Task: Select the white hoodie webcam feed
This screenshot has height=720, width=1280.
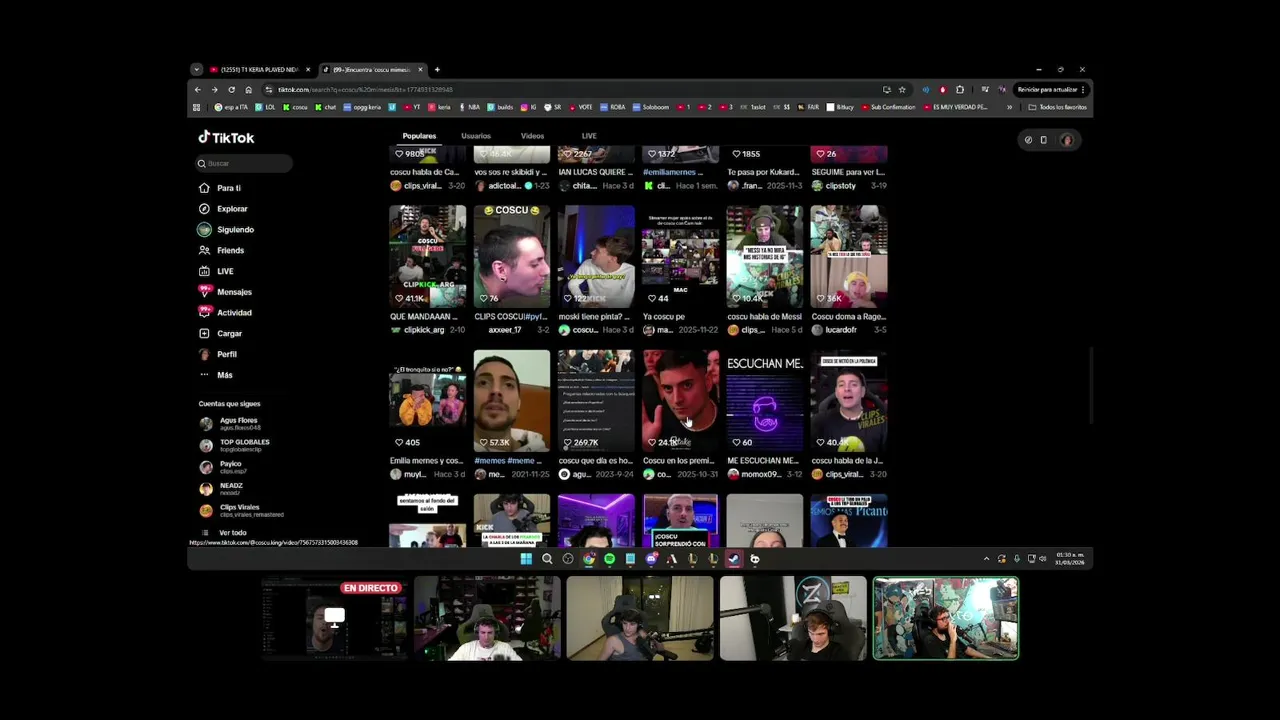Action: pos(488,619)
